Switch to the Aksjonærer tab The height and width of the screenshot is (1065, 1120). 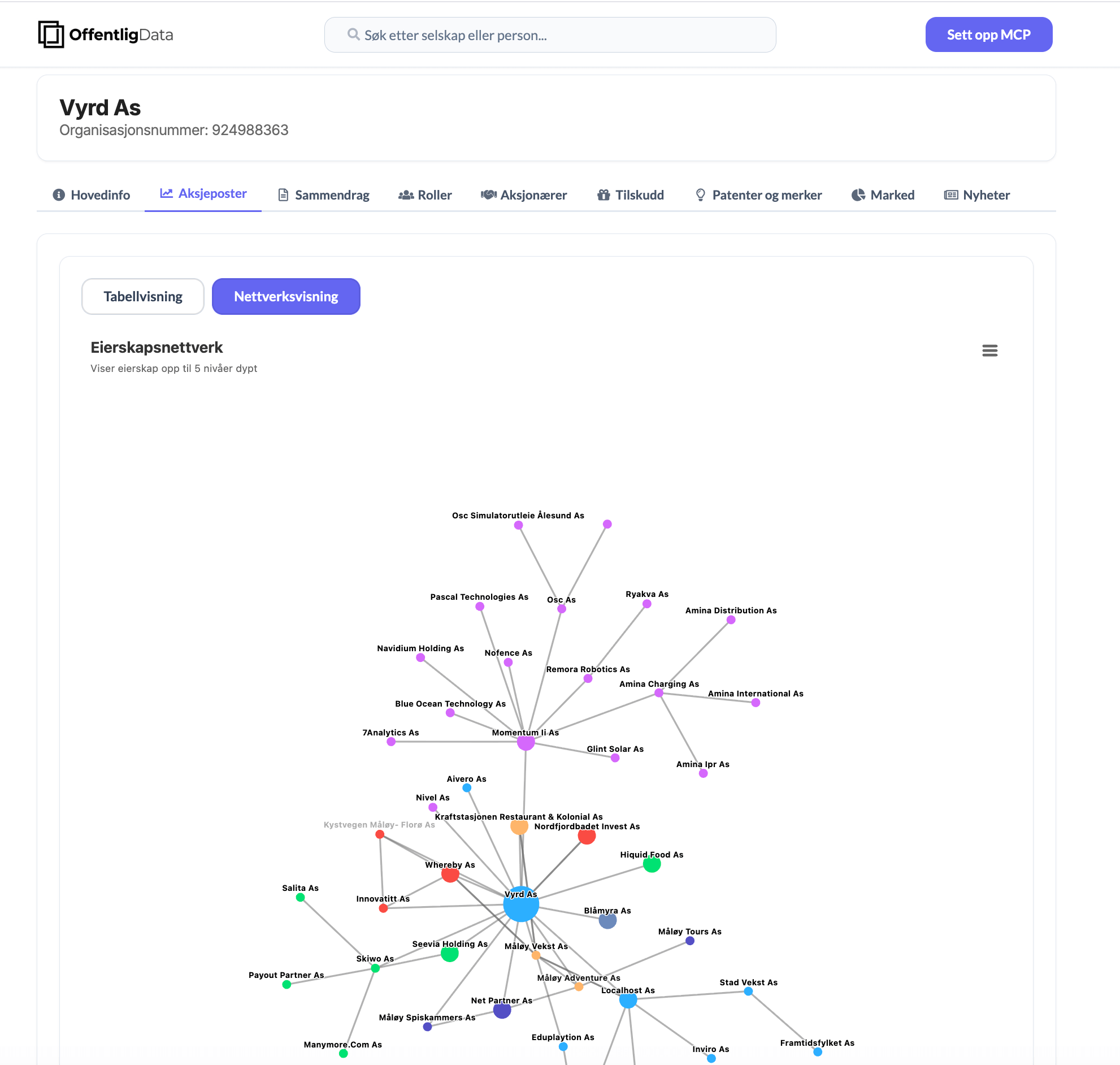(524, 194)
